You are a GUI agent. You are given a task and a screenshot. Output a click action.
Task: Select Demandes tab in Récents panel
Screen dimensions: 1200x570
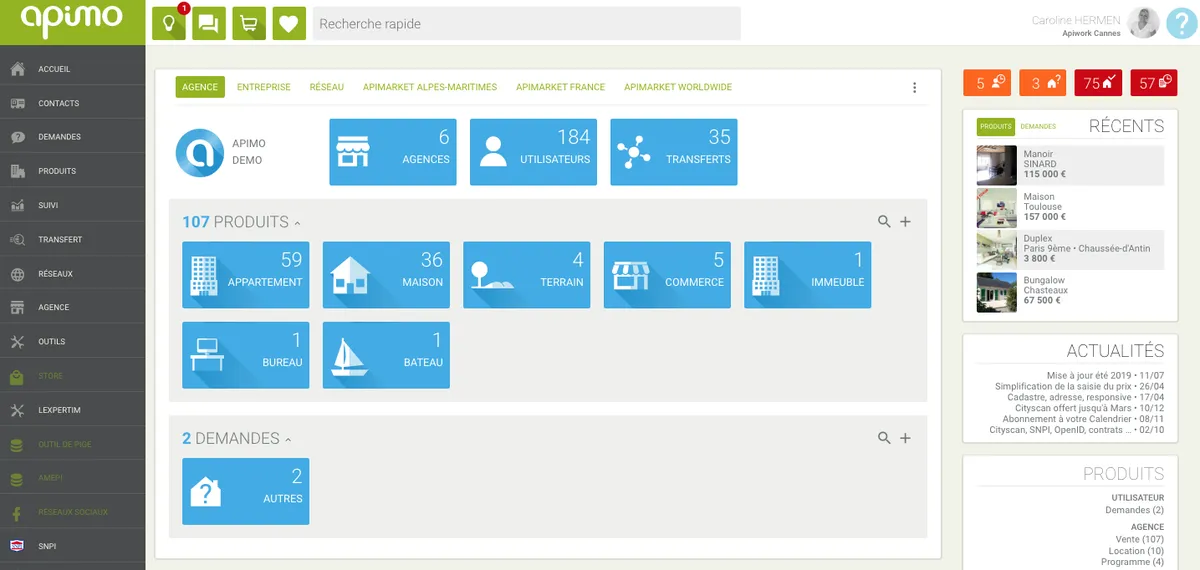[1038, 127]
